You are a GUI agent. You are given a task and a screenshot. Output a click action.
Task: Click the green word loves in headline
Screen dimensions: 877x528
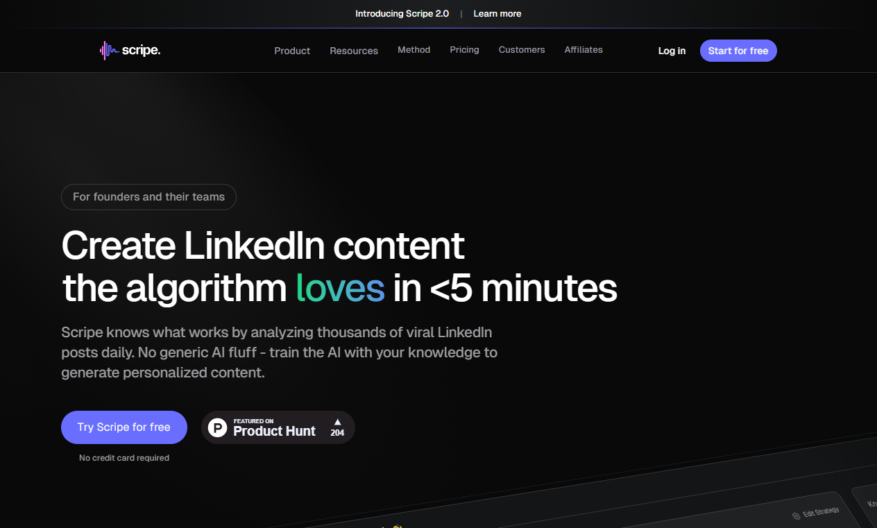(340, 288)
